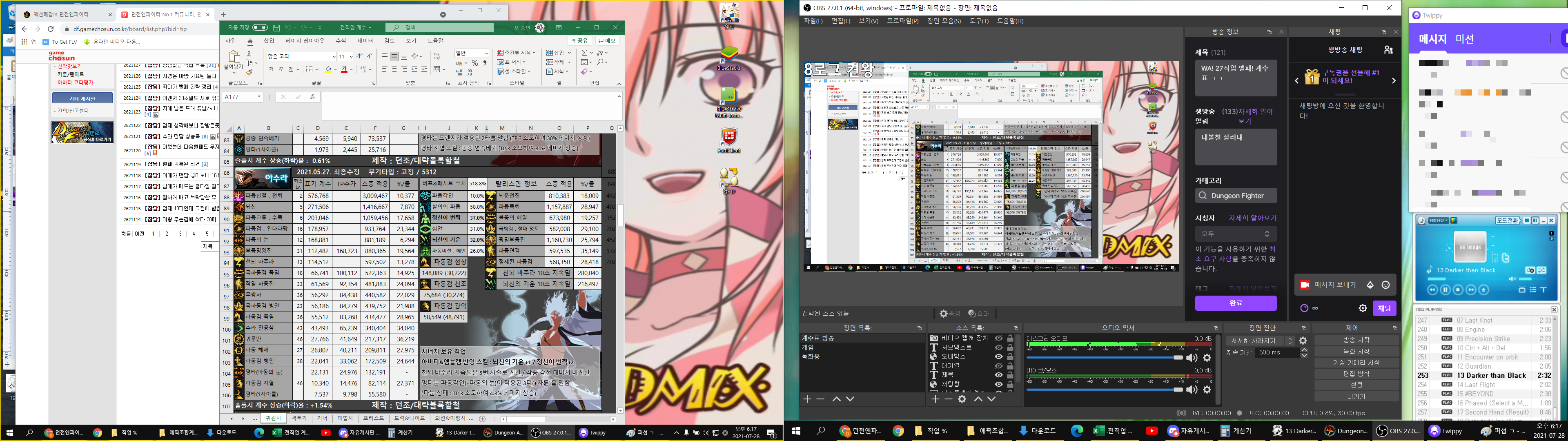Move selected OBS source up
Image resolution: width=1568 pixels, height=441 pixels.
point(978,399)
